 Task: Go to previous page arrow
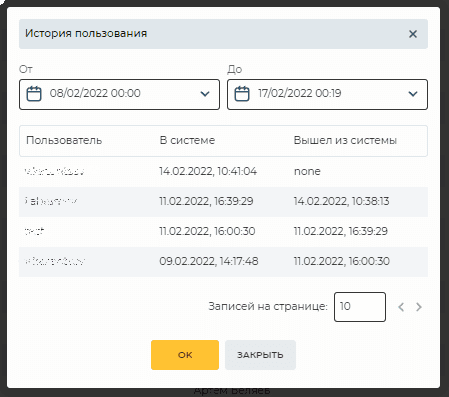401,307
